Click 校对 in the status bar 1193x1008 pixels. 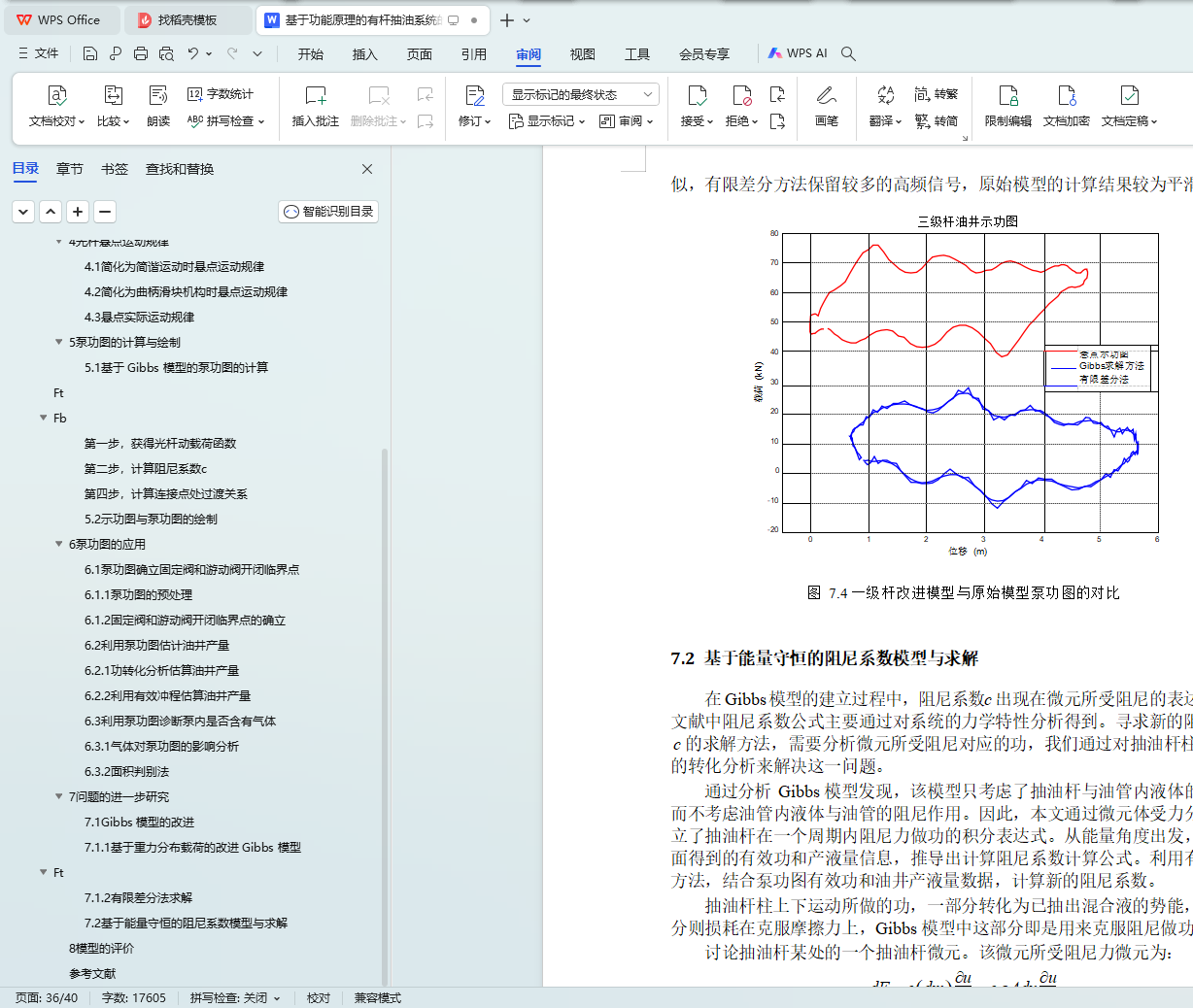[319, 997]
